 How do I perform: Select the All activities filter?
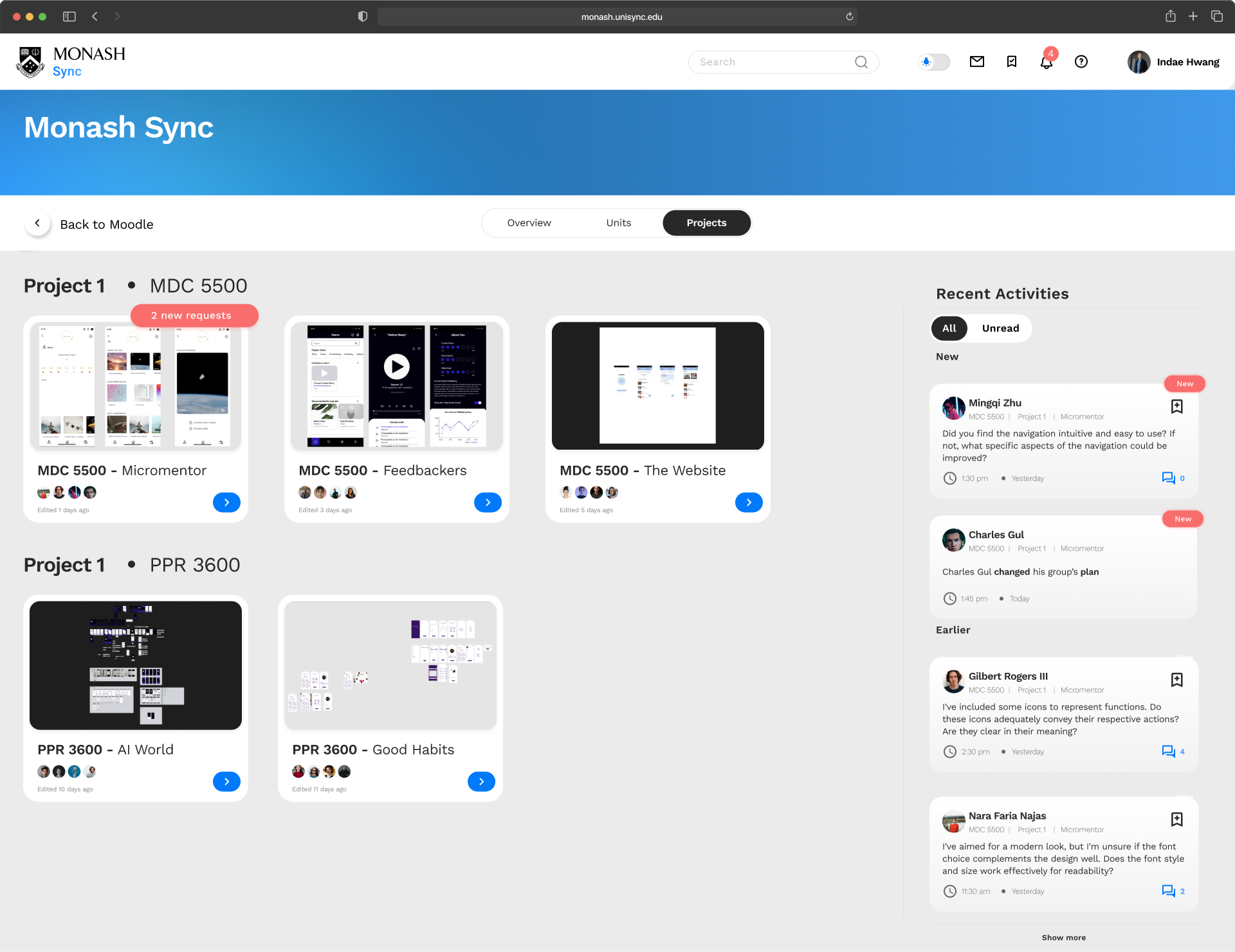[x=949, y=328]
